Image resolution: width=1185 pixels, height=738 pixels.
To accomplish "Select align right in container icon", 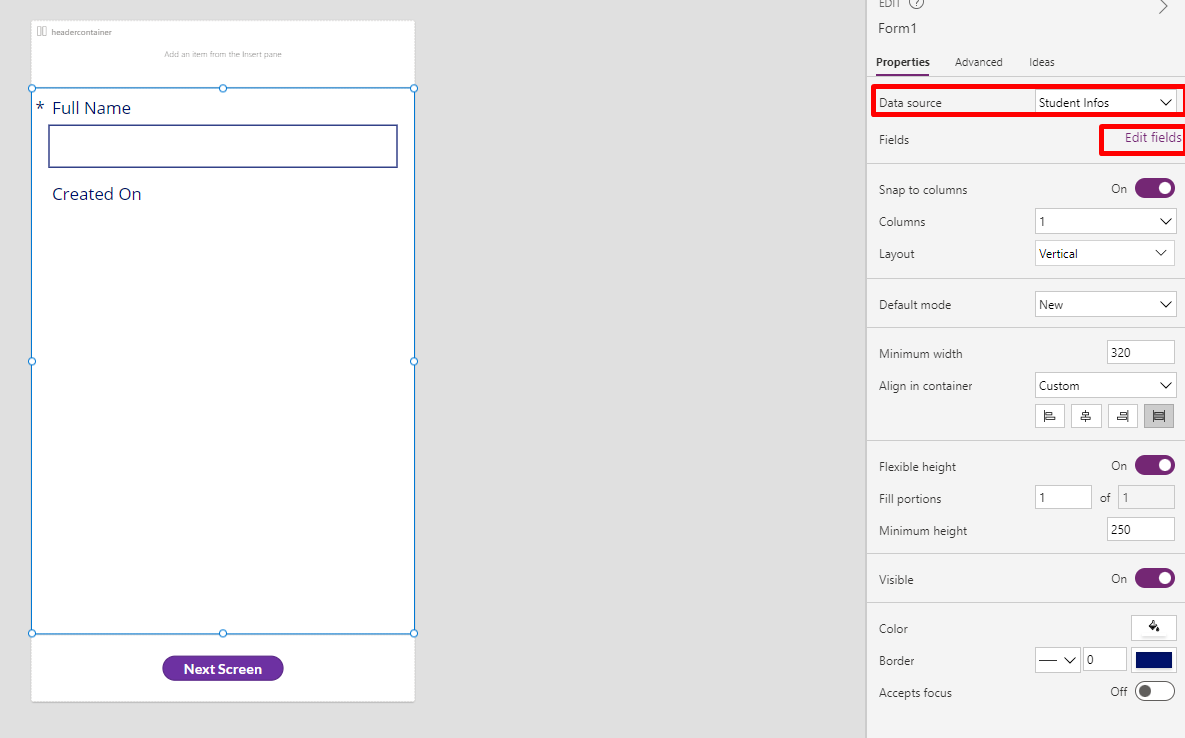I will (x=1123, y=416).
